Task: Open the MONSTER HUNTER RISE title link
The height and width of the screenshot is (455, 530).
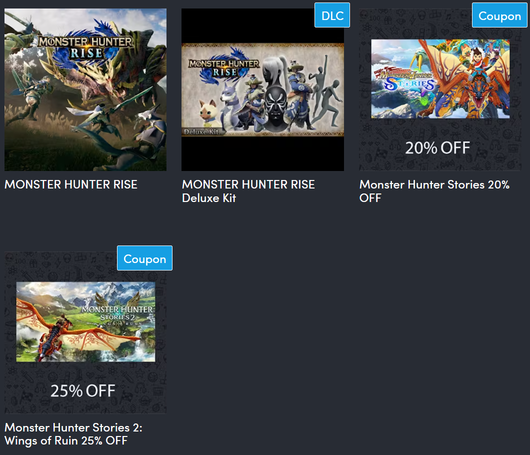Action: 71,185
